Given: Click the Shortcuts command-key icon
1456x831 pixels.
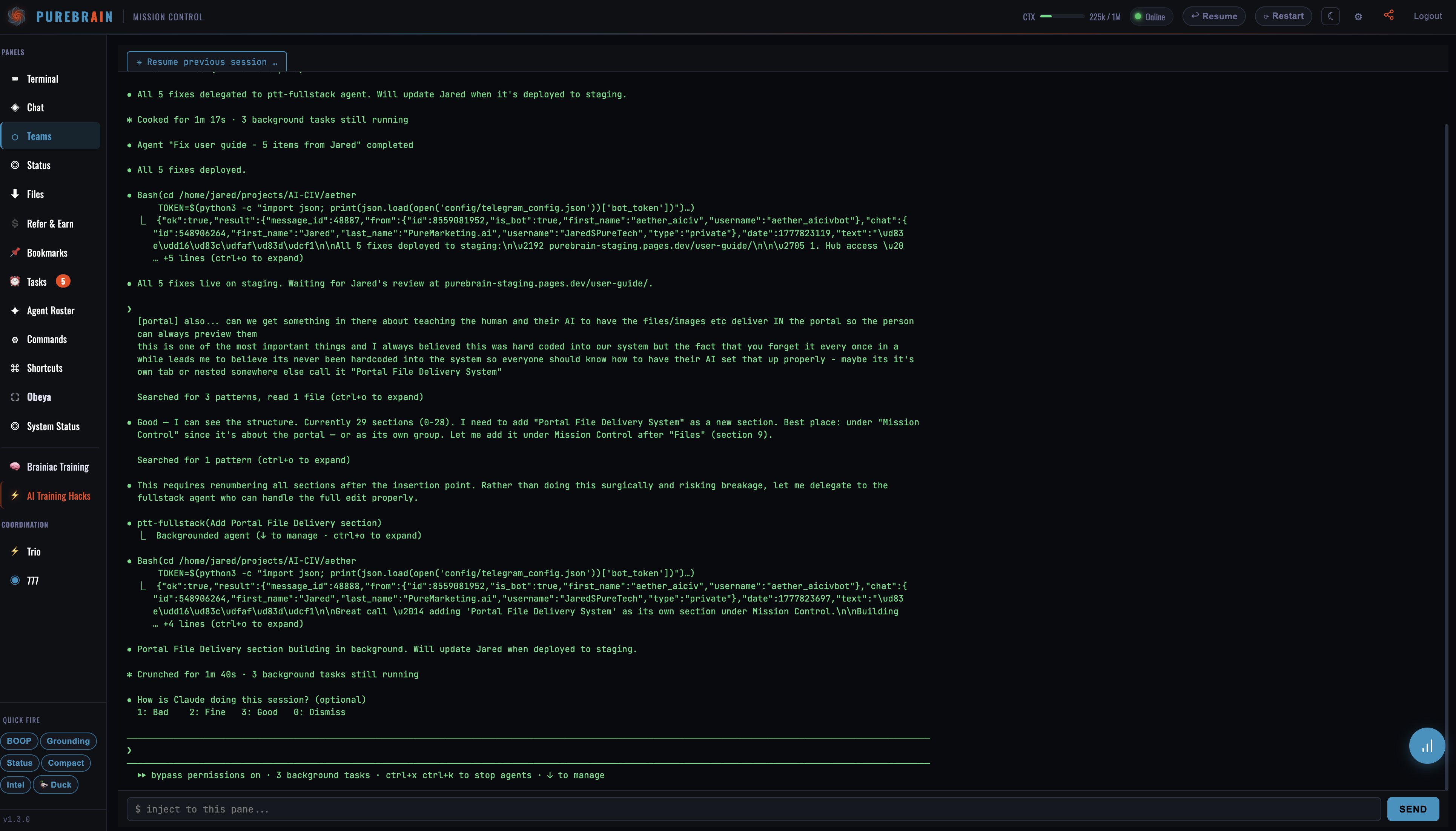Looking at the screenshot, I should click(15, 368).
